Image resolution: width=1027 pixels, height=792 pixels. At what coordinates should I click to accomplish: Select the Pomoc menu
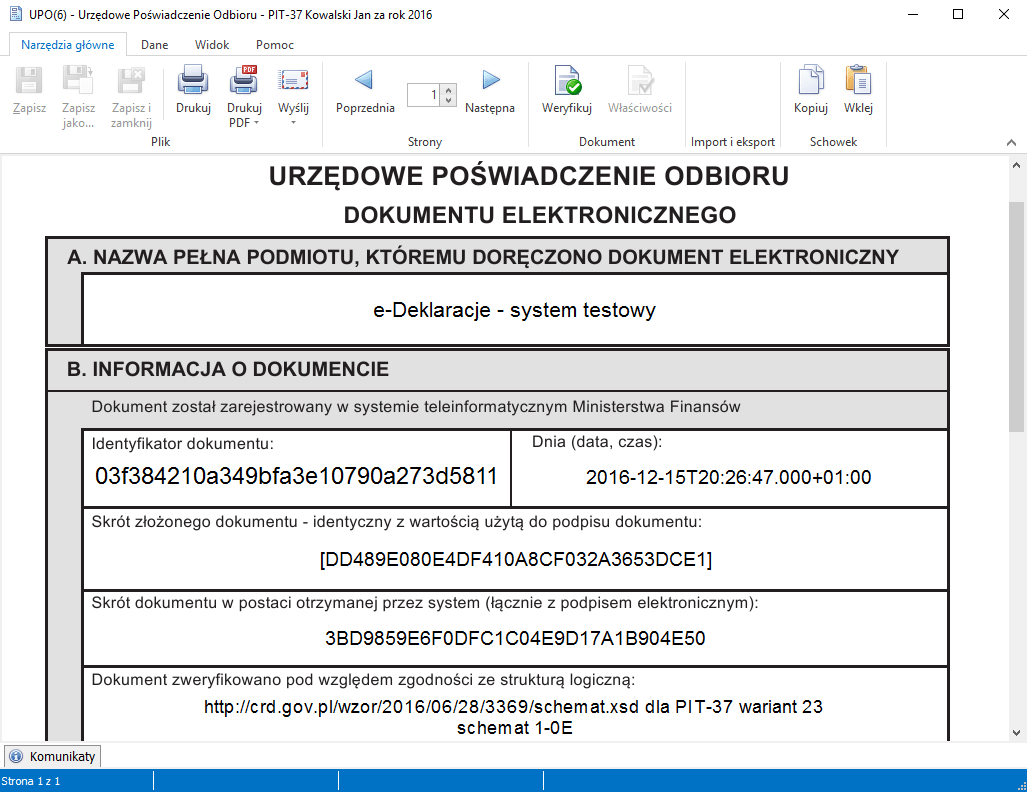pos(273,44)
